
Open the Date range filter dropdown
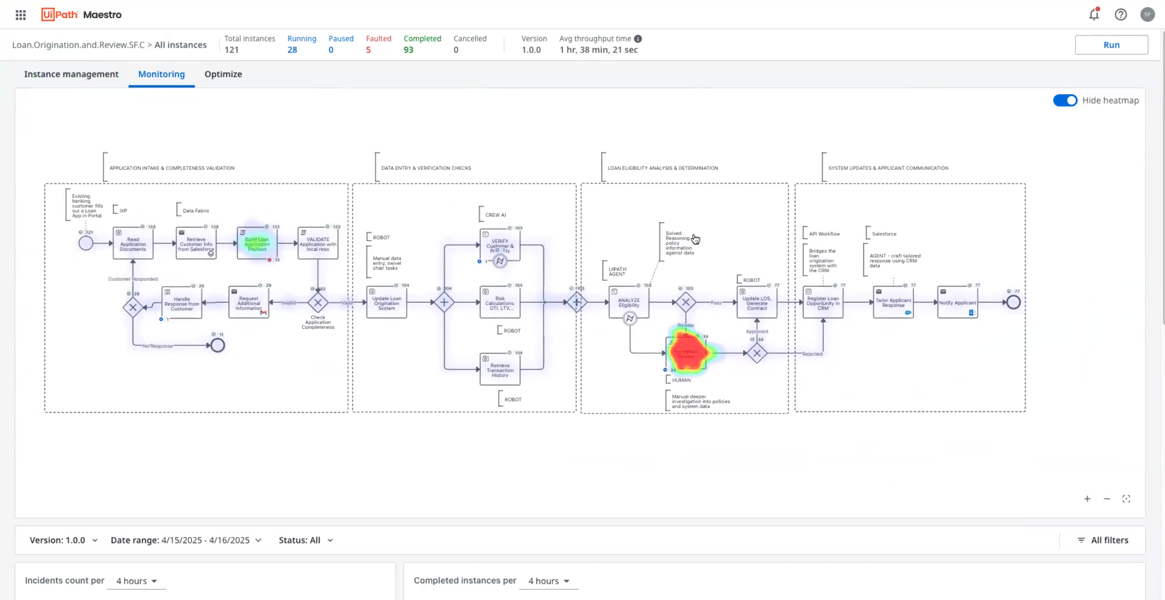[186, 541]
